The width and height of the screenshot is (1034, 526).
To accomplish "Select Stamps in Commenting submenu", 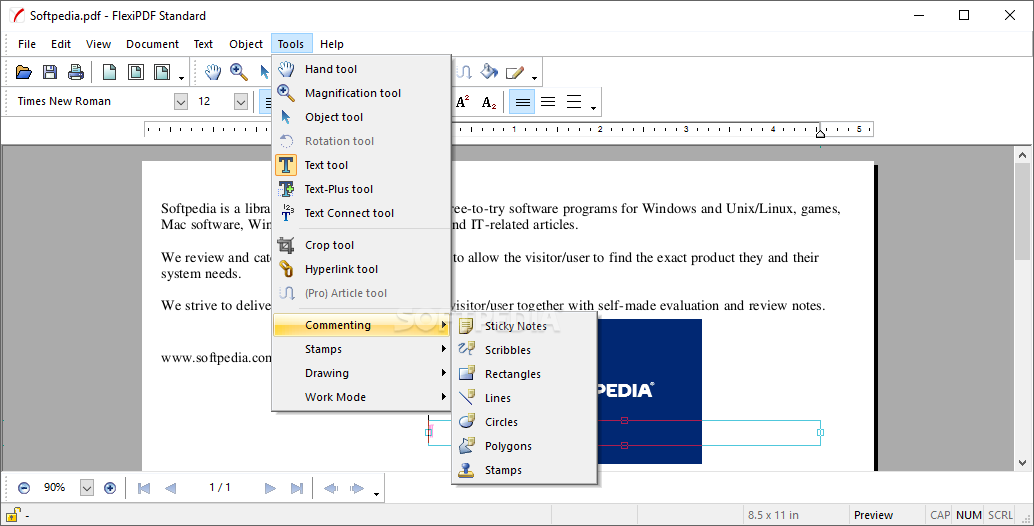I will (x=524, y=470).
